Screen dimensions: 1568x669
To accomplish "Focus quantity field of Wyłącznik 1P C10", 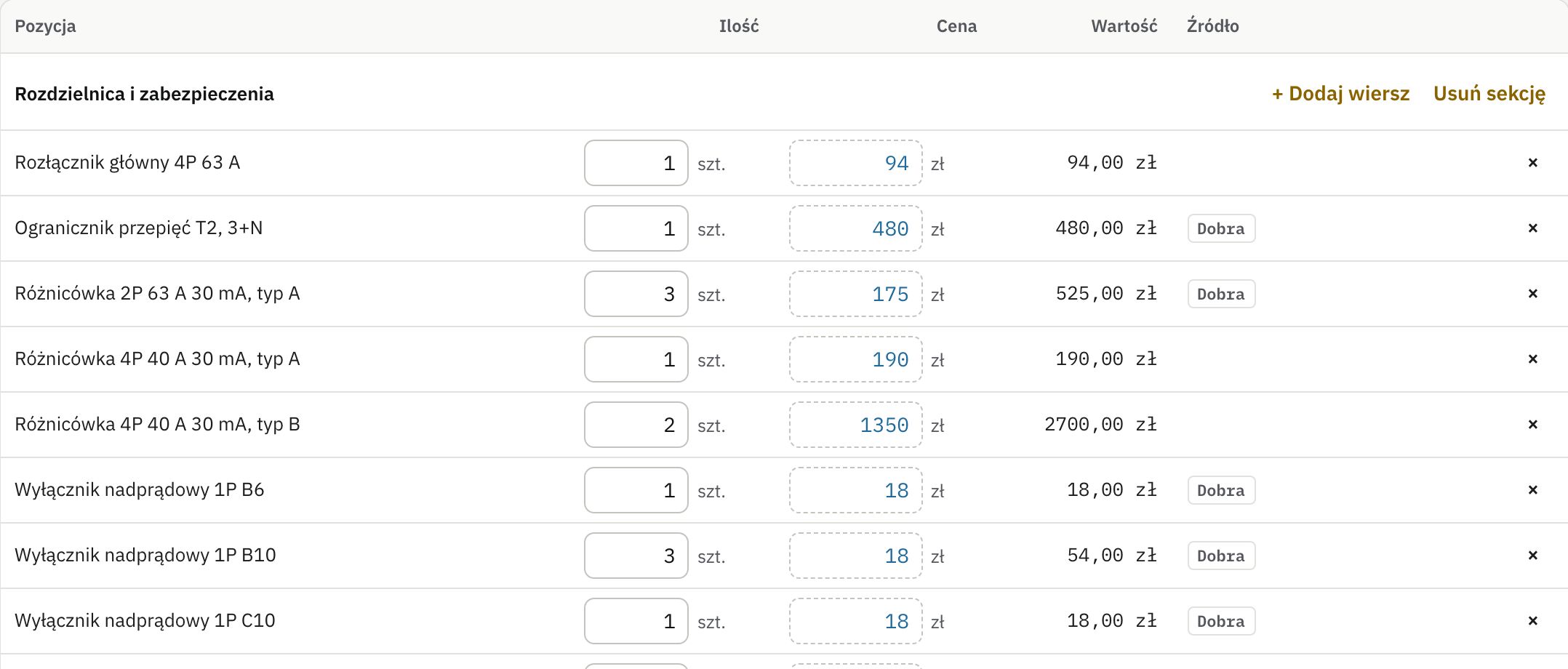I will pos(636,621).
